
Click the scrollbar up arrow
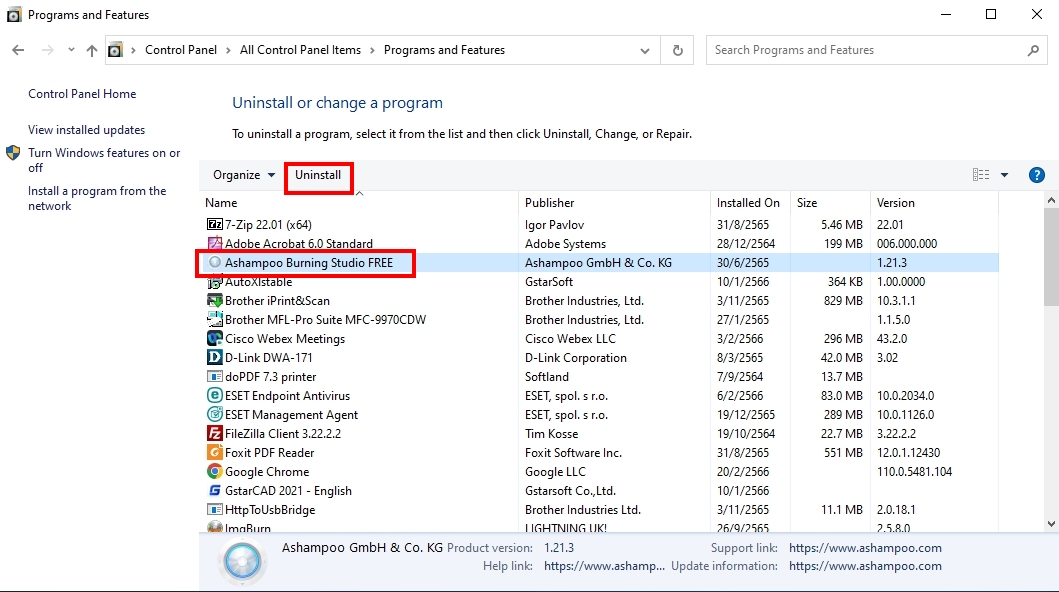click(x=1051, y=200)
